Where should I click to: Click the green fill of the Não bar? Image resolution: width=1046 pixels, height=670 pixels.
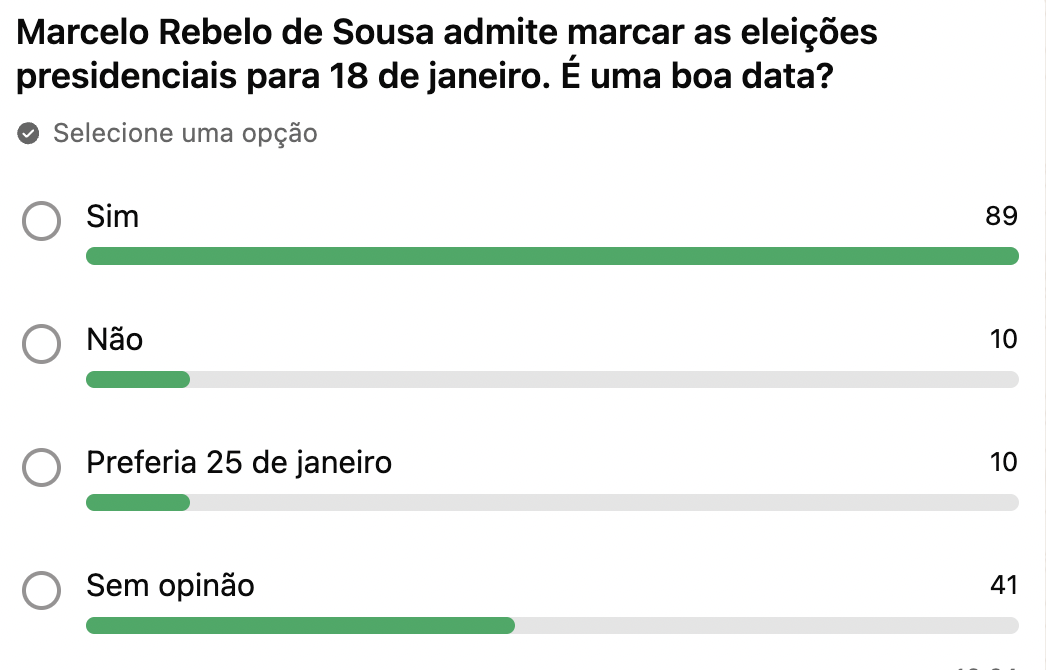tap(138, 380)
